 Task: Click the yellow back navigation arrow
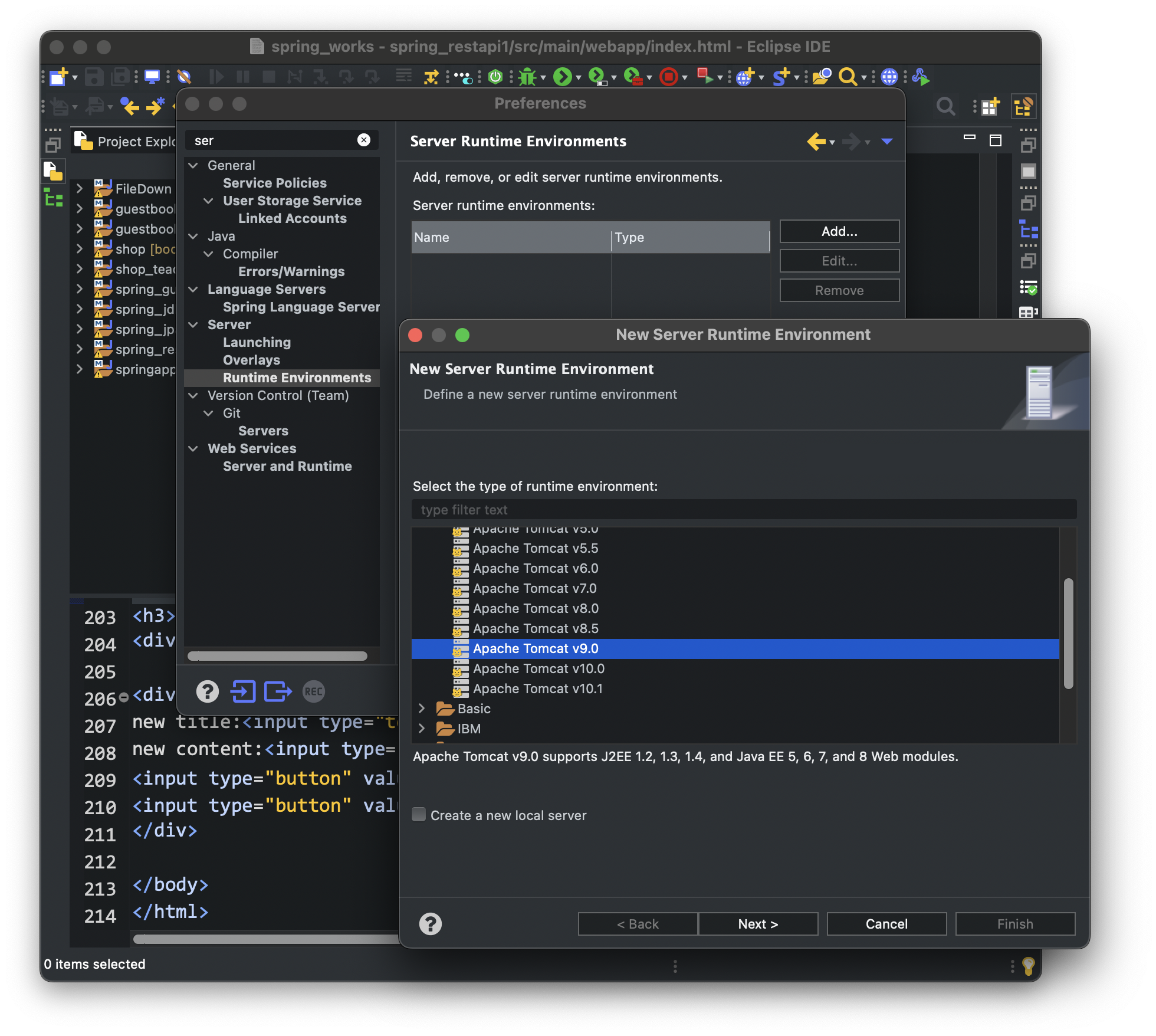coord(816,142)
